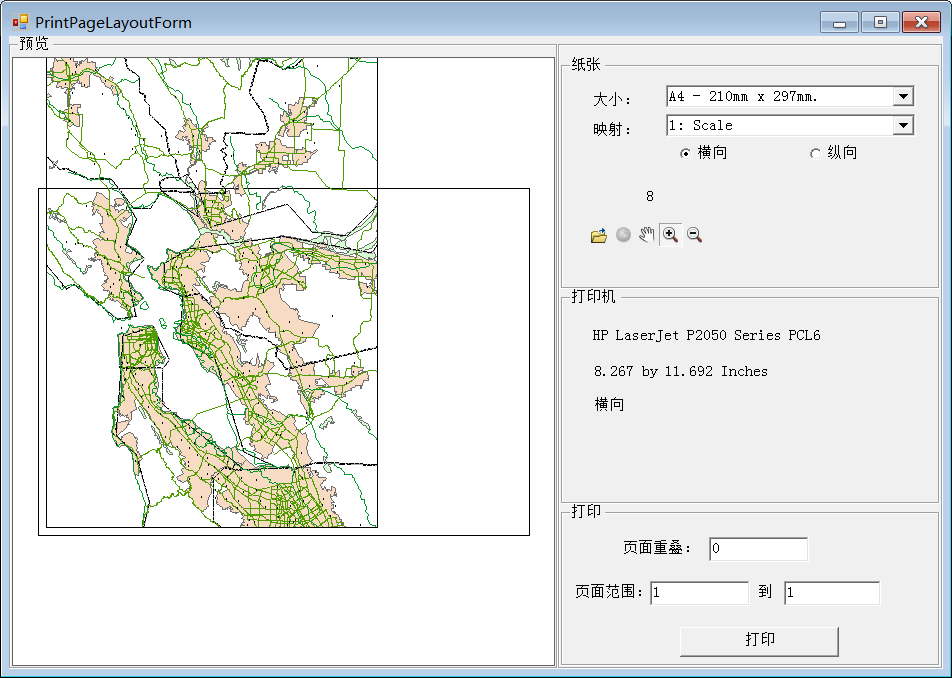Close the PrintPageLayoutForm window
The height and width of the screenshot is (678, 952).
coord(921,22)
